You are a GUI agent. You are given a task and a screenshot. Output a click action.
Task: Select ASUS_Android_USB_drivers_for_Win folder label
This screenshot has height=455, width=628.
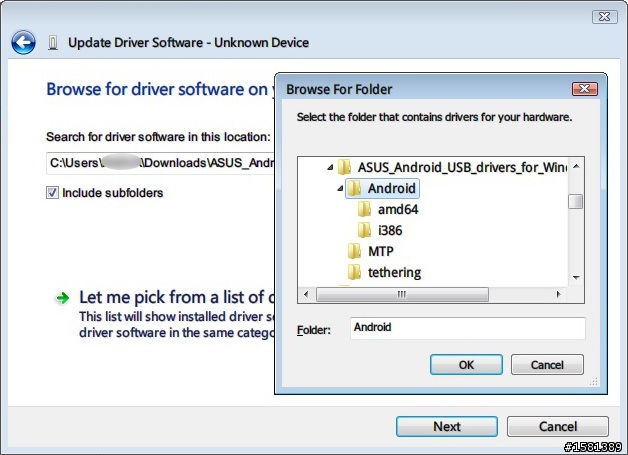(462, 167)
